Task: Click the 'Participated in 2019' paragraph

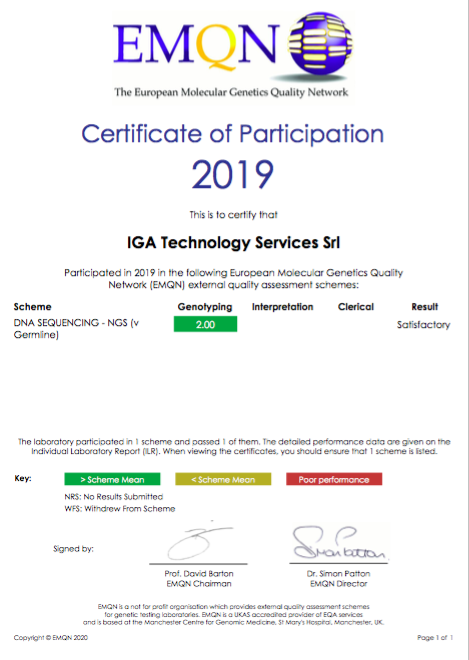Action: click(x=233, y=279)
